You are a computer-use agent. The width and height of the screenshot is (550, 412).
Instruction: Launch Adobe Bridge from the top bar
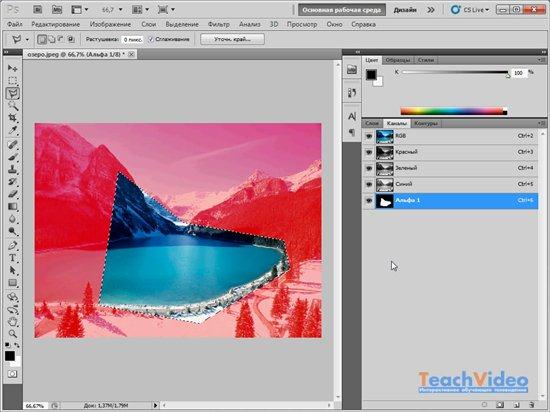click(x=38, y=9)
